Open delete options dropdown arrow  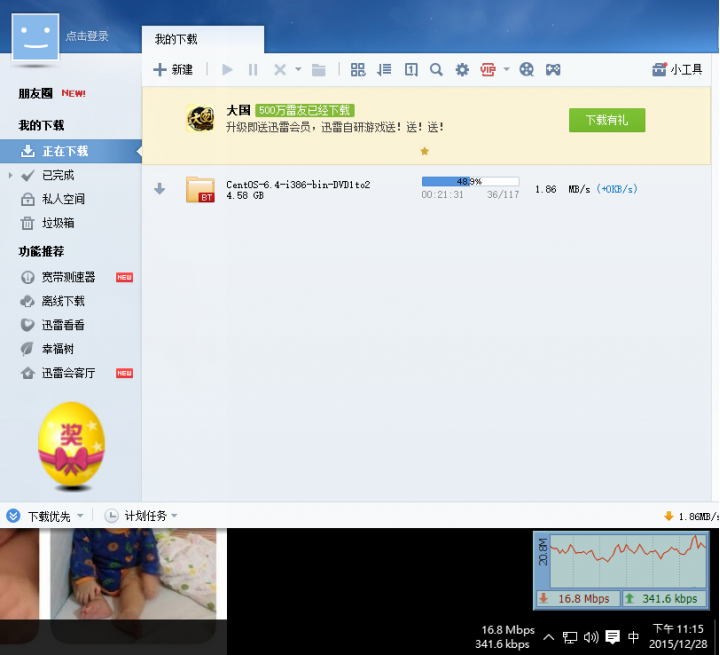coord(298,70)
